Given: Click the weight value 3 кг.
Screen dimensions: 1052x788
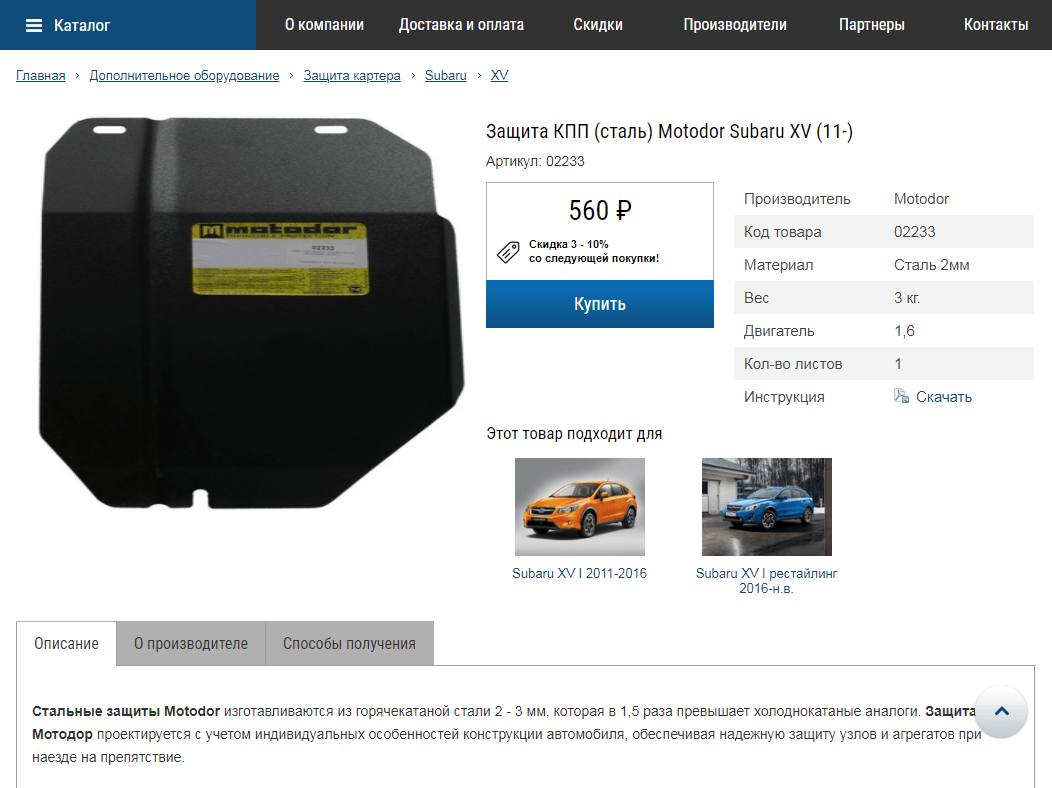Looking at the screenshot, I should click(x=906, y=298).
